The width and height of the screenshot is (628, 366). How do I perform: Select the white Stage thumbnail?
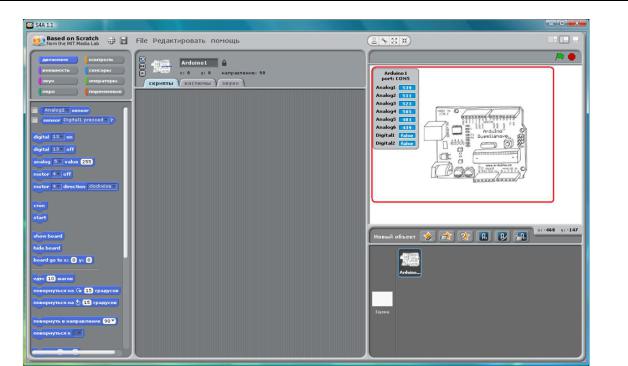pyautogui.click(x=382, y=299)
